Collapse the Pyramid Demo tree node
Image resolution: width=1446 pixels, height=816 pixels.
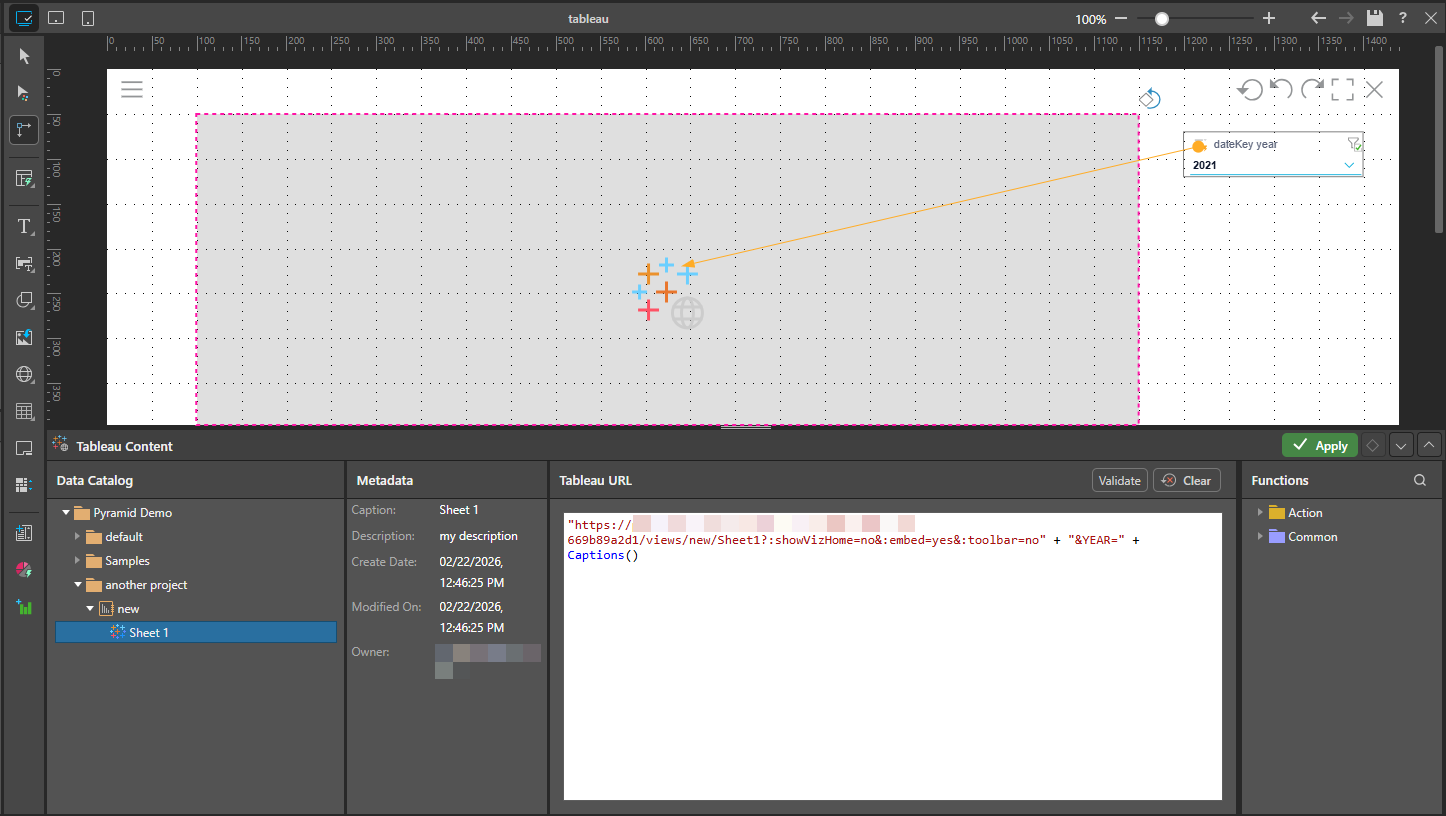tap(66, 513)
